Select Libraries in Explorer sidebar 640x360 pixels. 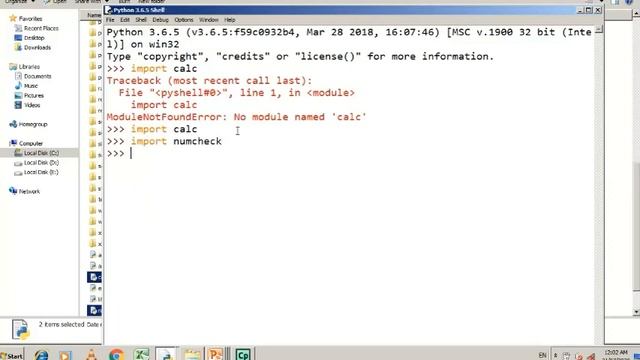click(x=29, y=67)
